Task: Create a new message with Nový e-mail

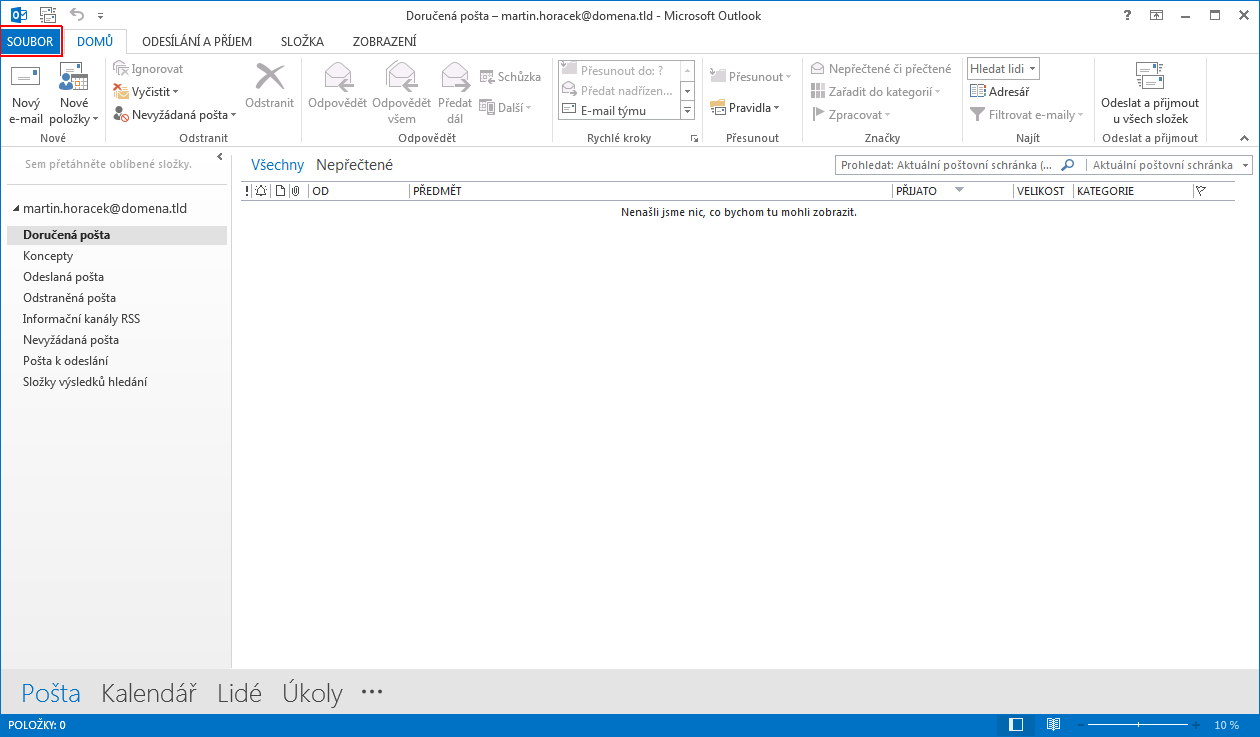Action: (26, 95)
